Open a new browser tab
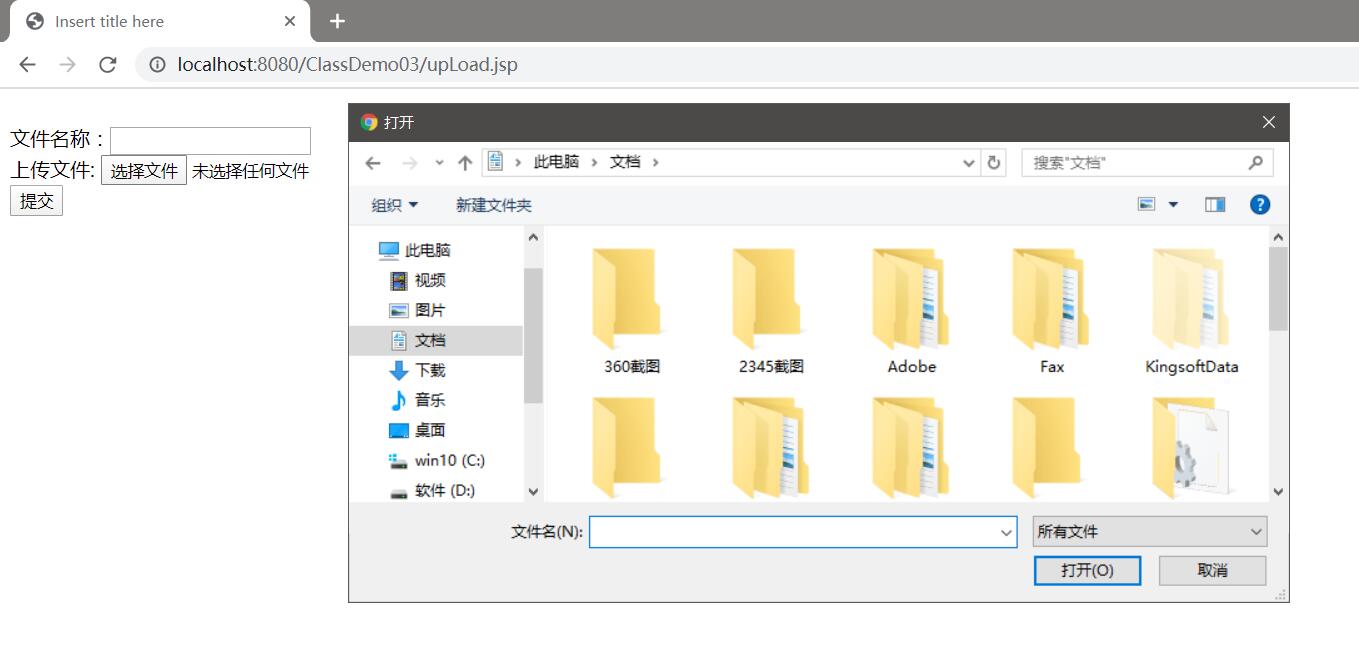This screenshot has width=1359, height=666. (x=337, y=20)
